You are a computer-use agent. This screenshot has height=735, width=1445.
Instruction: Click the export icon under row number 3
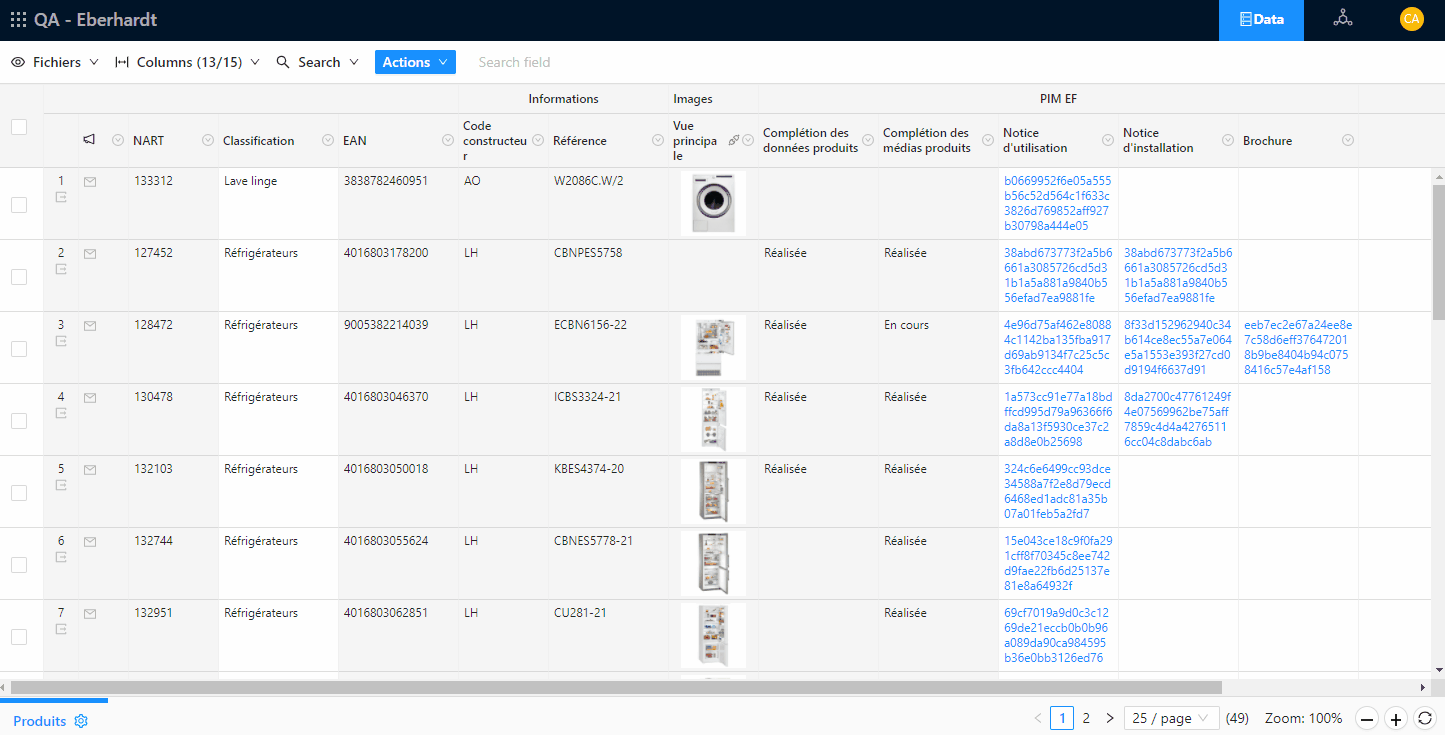click(60, 341)
